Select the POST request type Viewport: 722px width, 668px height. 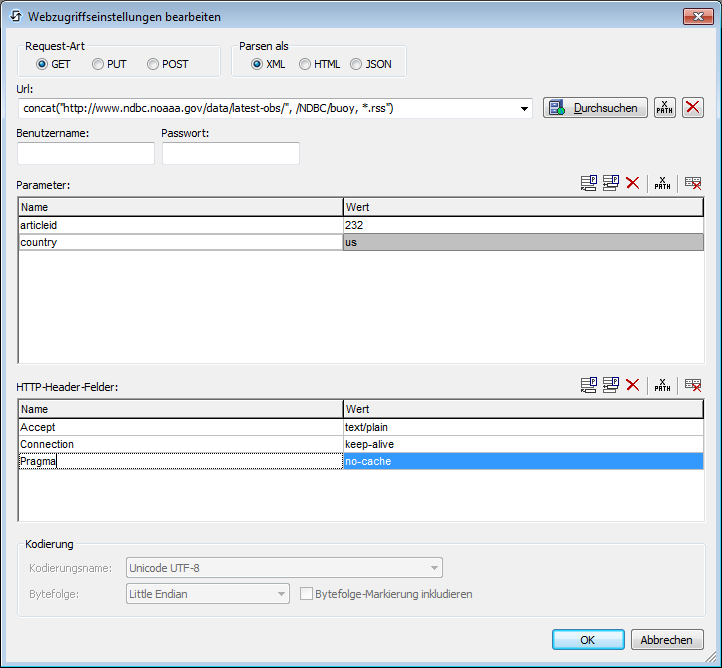click(153, 64)
